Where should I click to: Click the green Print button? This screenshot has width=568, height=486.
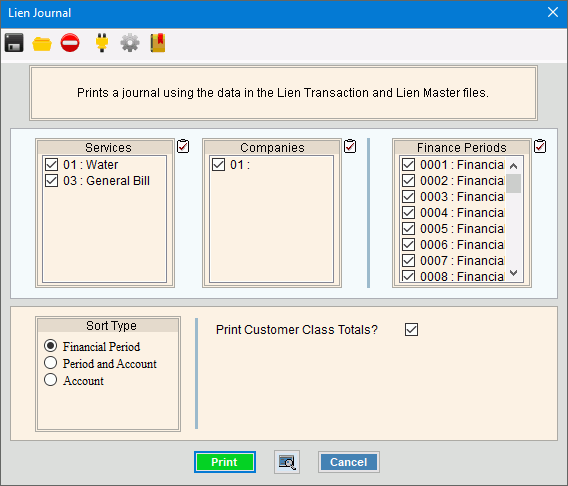225,462
